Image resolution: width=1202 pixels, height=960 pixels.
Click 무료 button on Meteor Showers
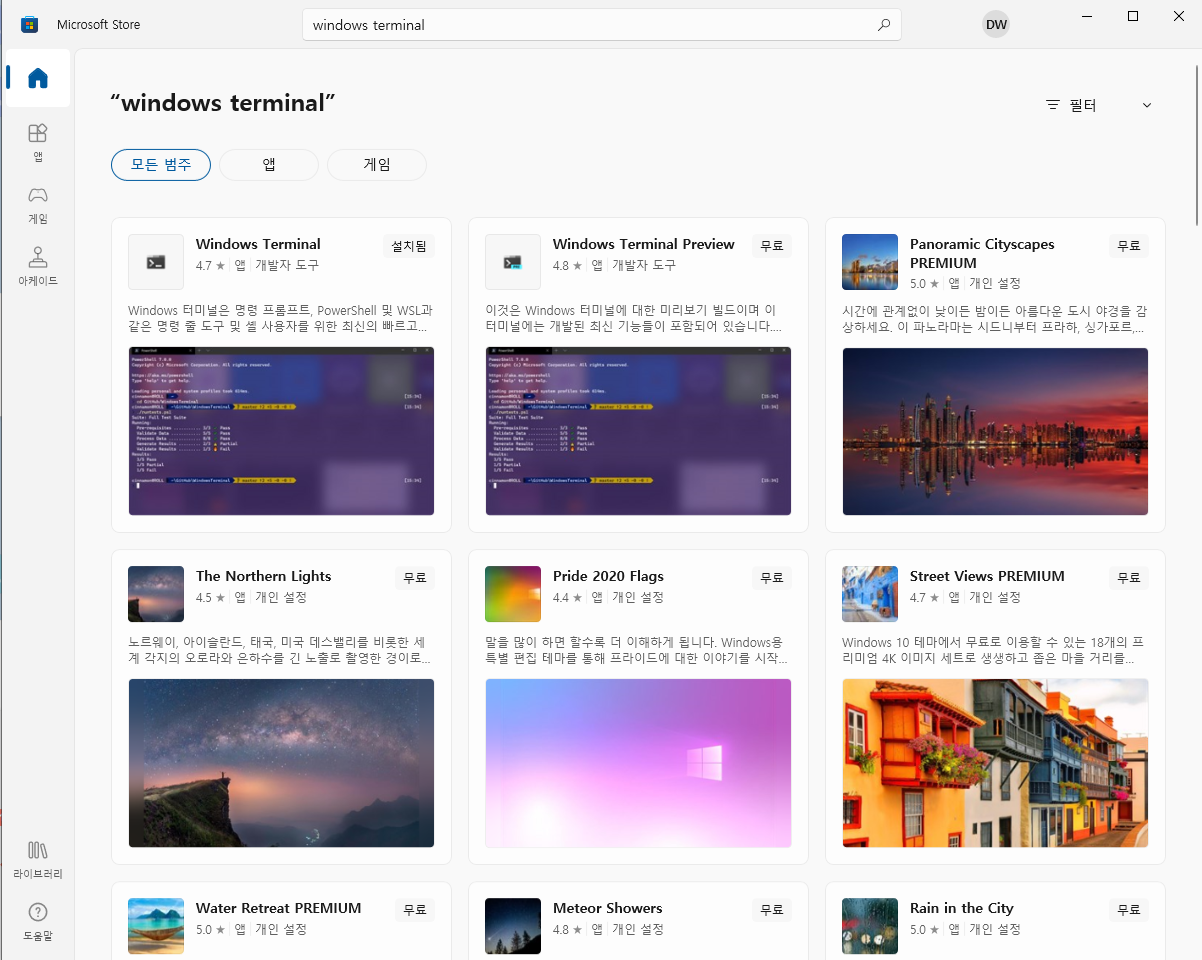pos(771,910)
